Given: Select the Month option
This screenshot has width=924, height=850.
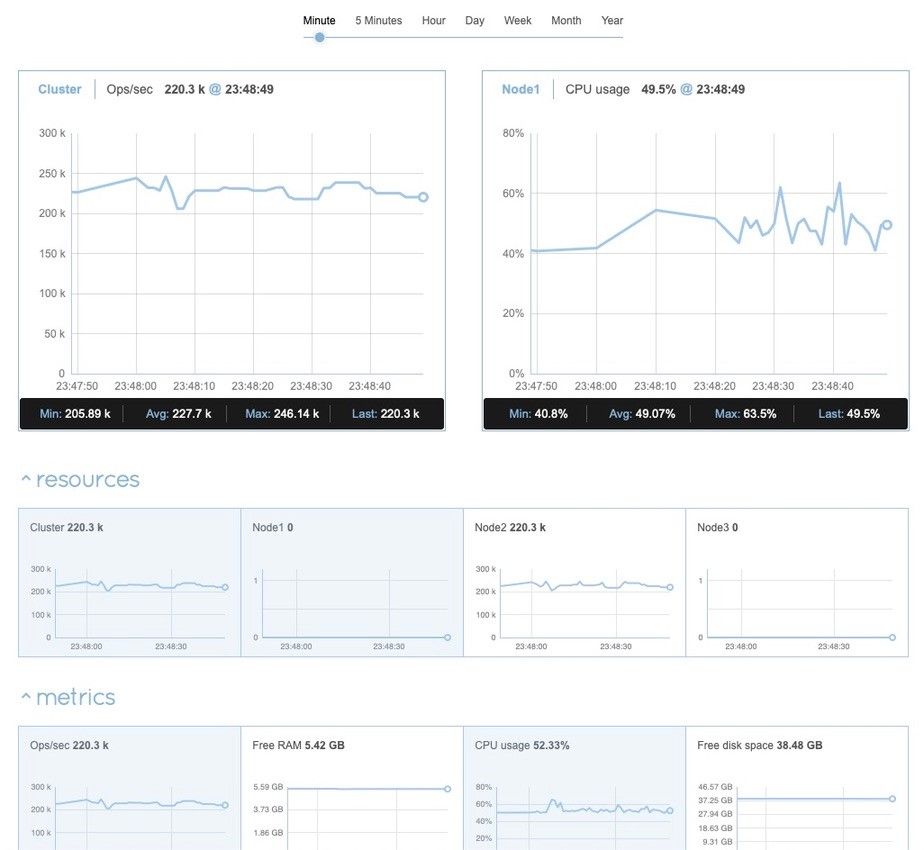Looking at the screenshot, I should click(566, 19).
